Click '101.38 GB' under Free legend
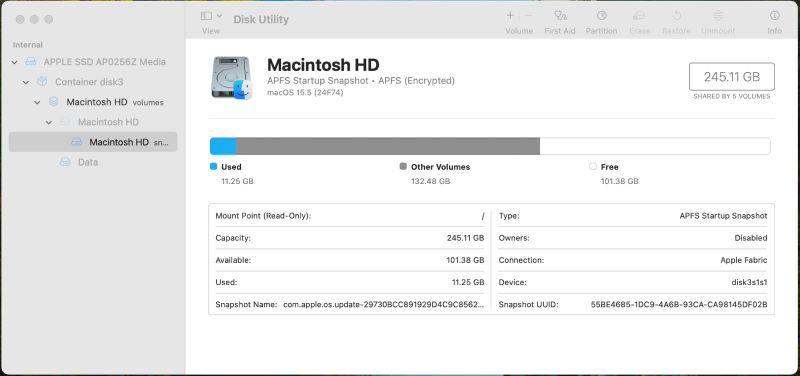The image size is (800, 376). (619, 181)
